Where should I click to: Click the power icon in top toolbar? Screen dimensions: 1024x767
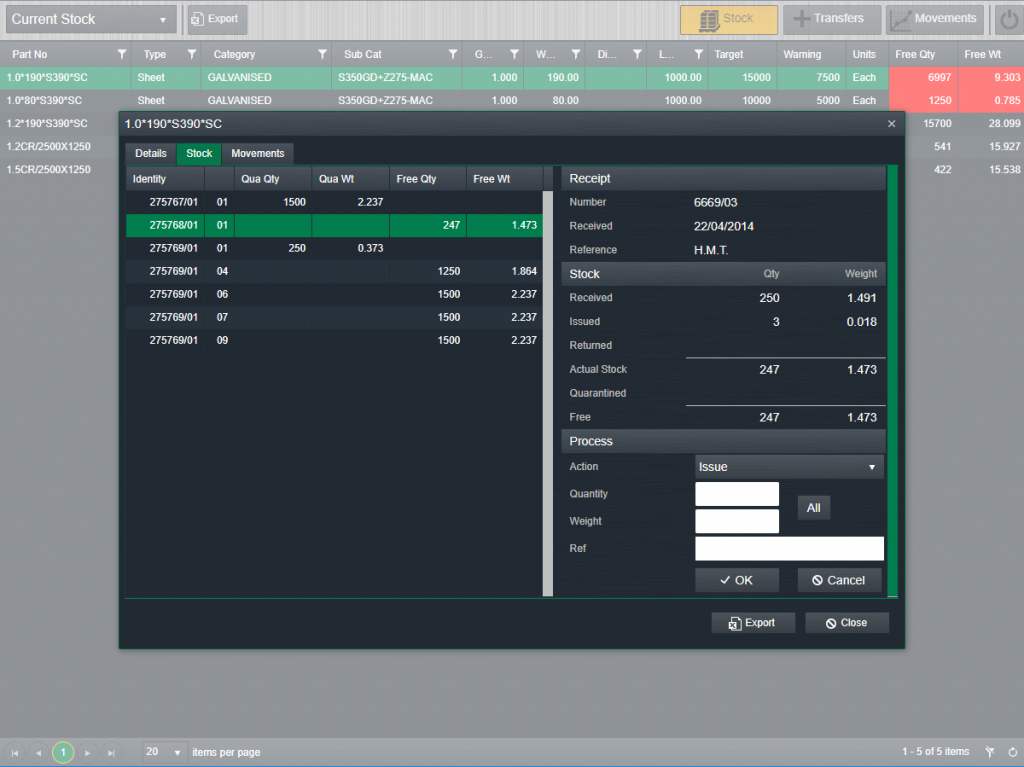click(x=1008, y=19)
